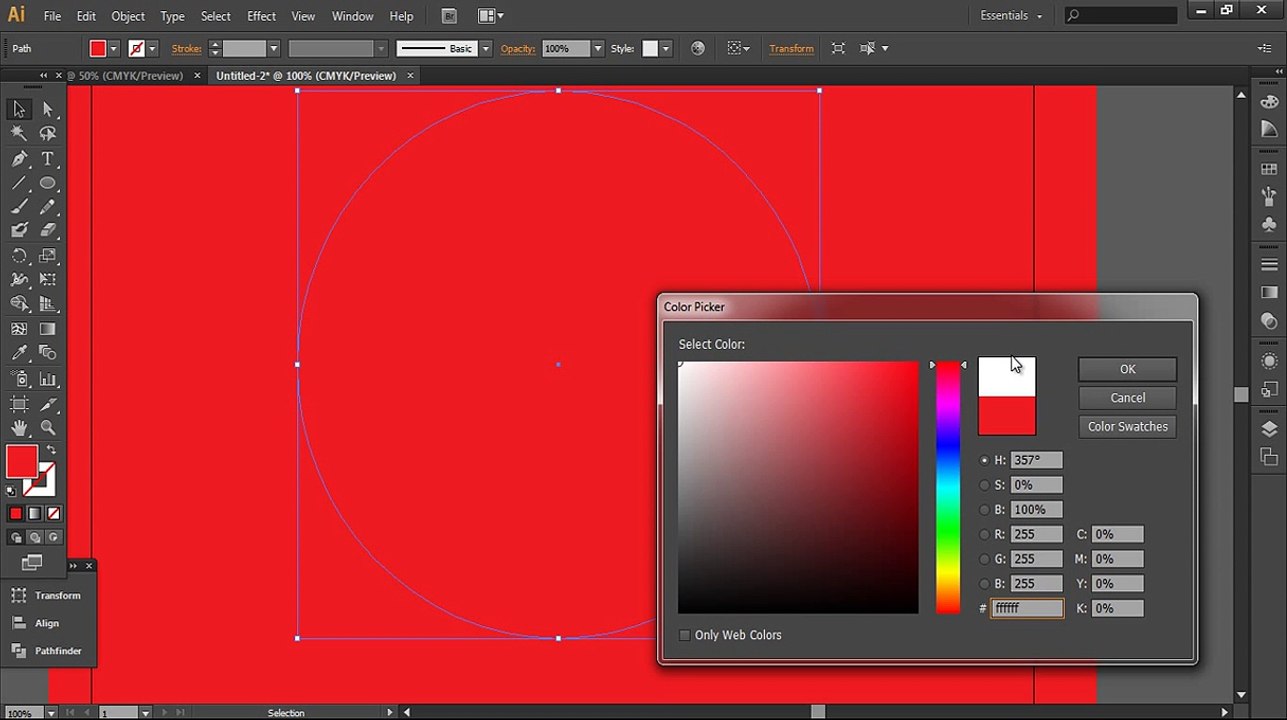Open the Effect menu
The image size is (1287, 720).
pos(261,16)
